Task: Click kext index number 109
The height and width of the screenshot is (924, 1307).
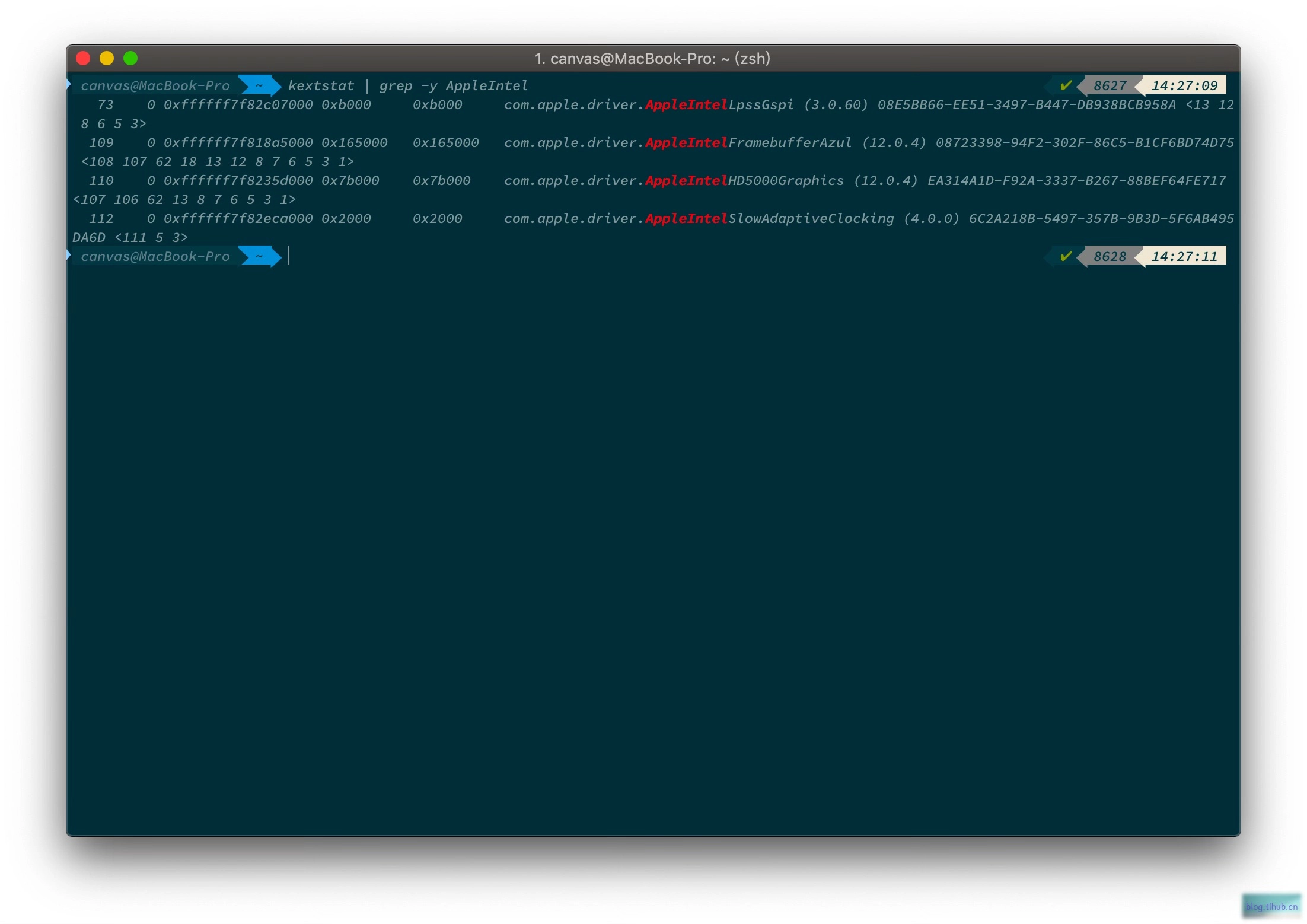Action: [101, 143]
